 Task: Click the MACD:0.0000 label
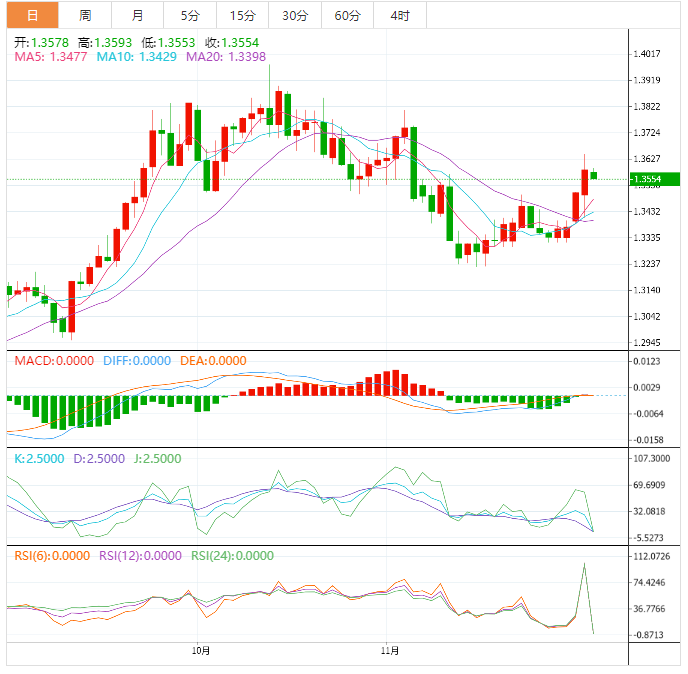coord(54,361)
